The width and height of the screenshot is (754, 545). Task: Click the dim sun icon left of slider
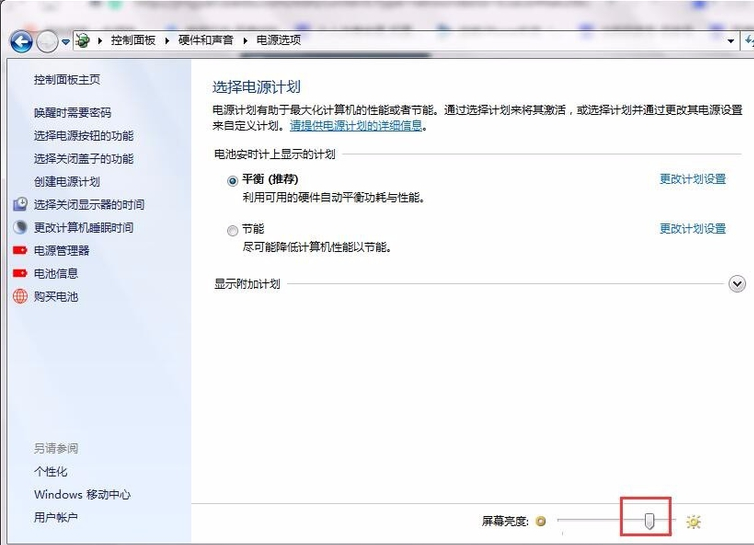tap(541, 521)
